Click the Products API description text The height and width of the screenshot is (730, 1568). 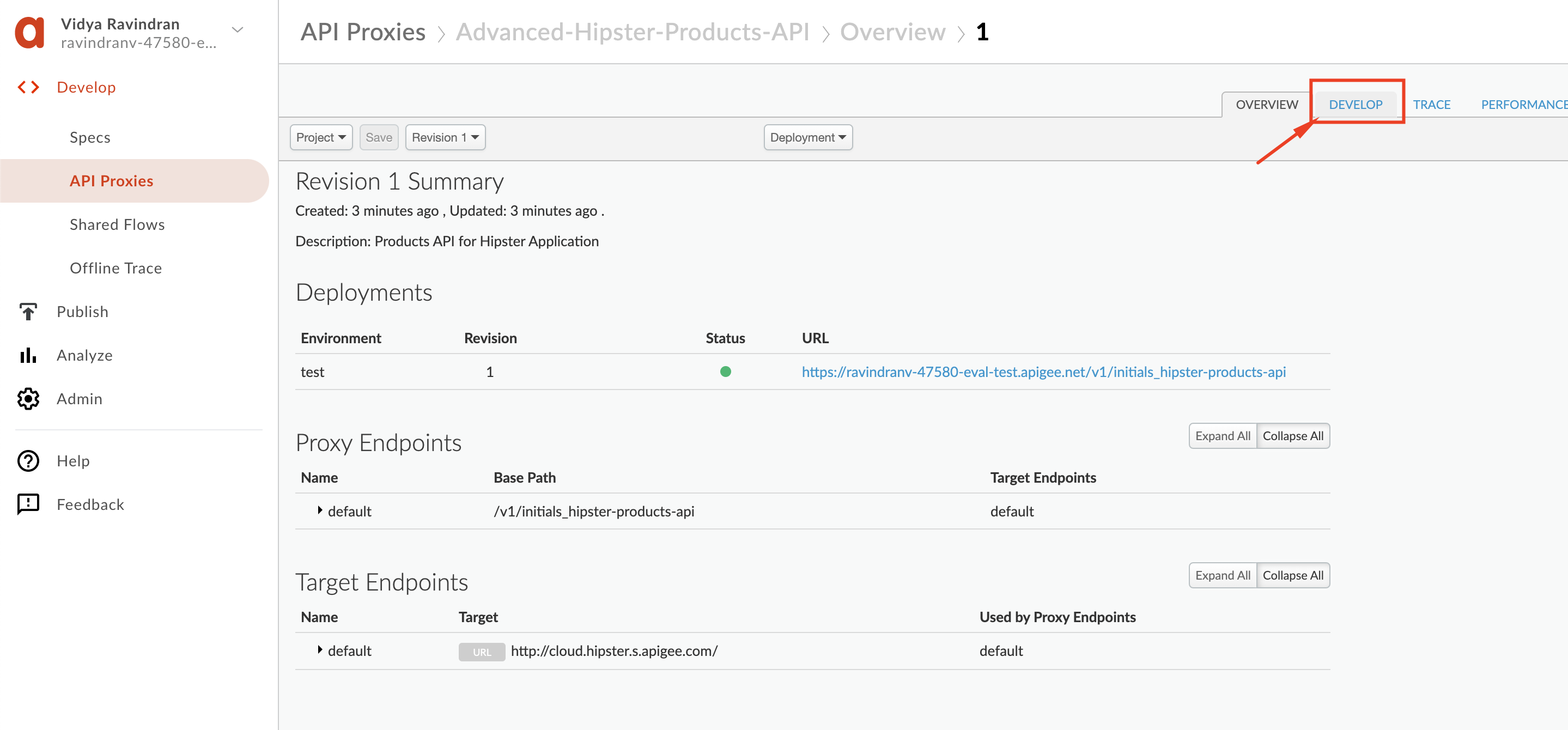pos(446,241)
